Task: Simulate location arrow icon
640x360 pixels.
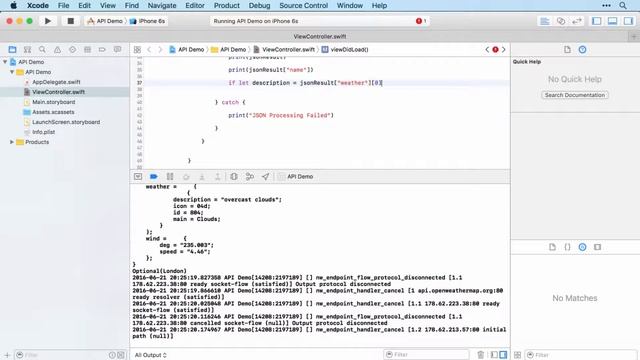Action: coord(265,176)
